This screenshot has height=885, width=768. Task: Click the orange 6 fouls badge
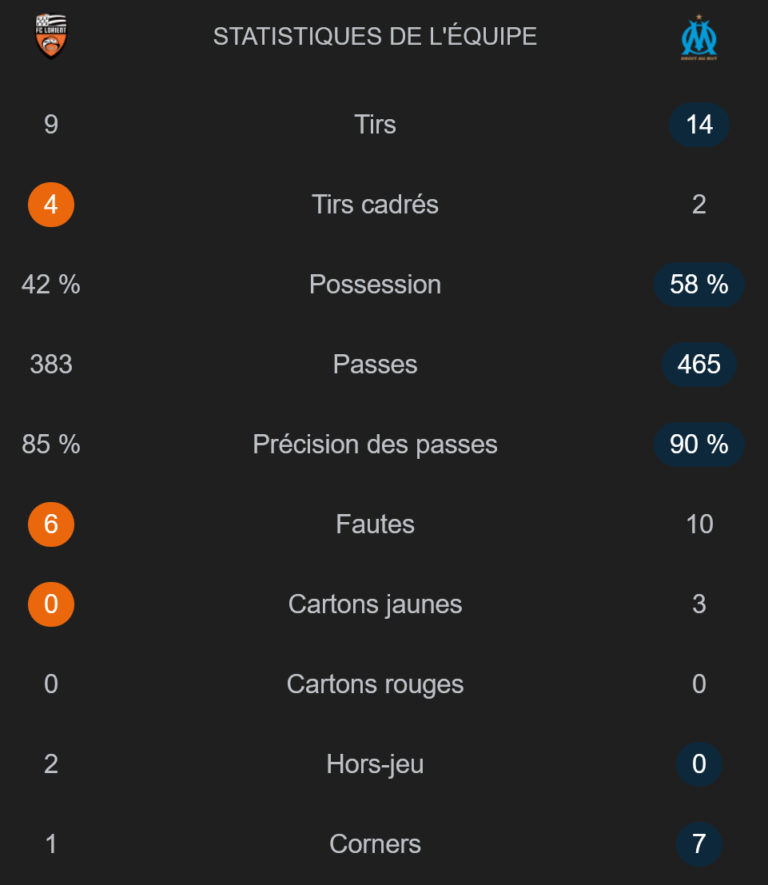[x=51, y=524]
